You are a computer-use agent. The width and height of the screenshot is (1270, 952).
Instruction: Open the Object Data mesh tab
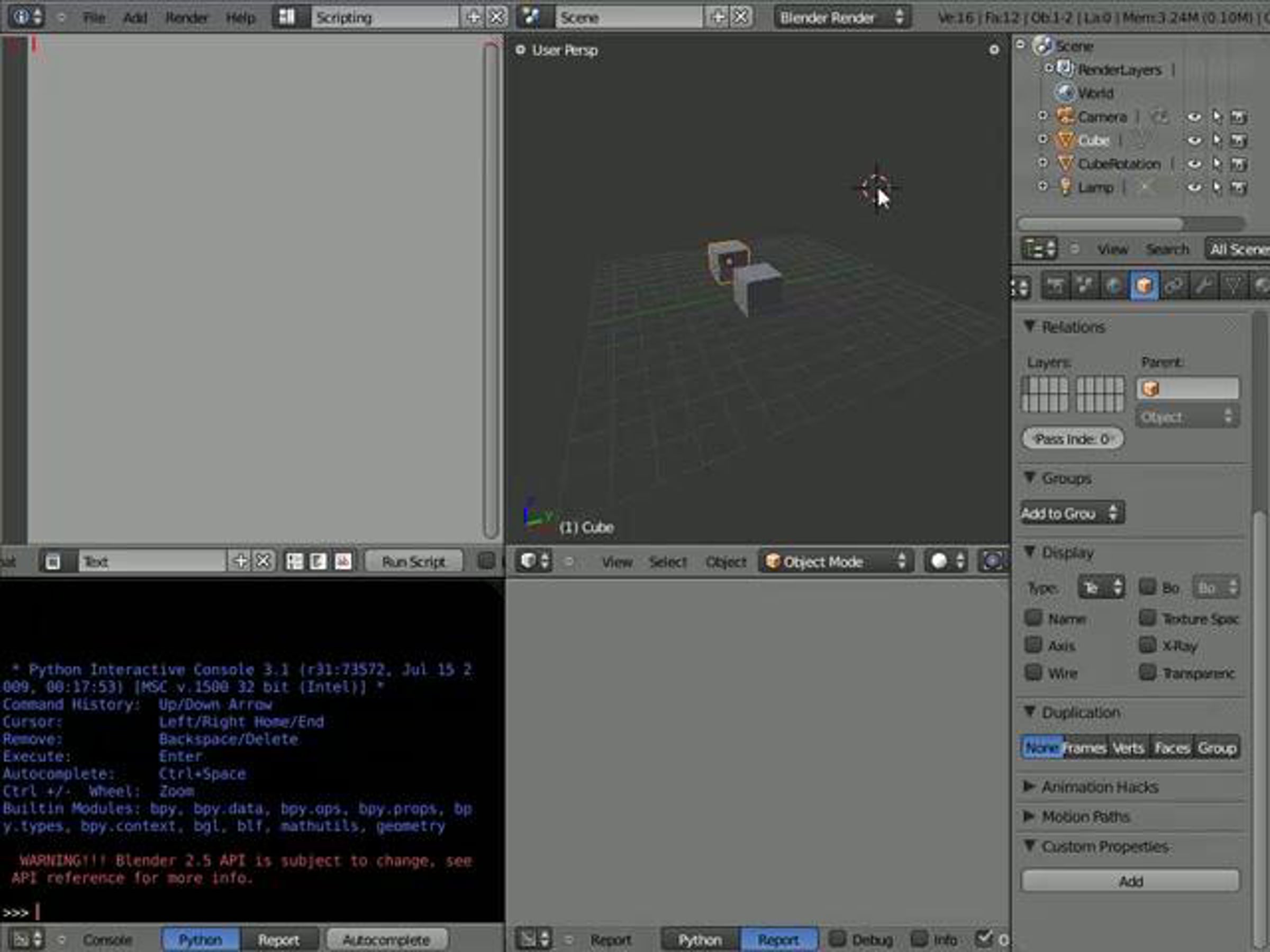(x=1233, y=286)
